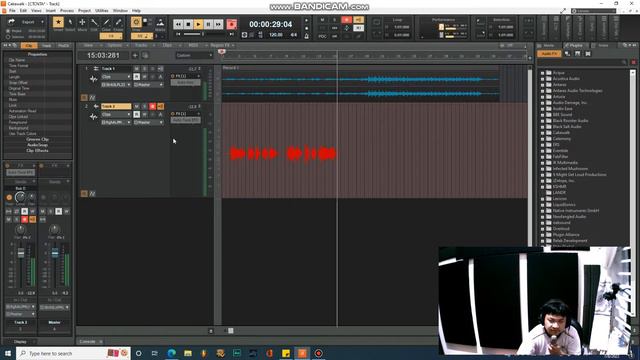Screen dimensions: 640x360
Task: Open Track 1 Clips edit filter dropdown
Action: tap(116, 77)
